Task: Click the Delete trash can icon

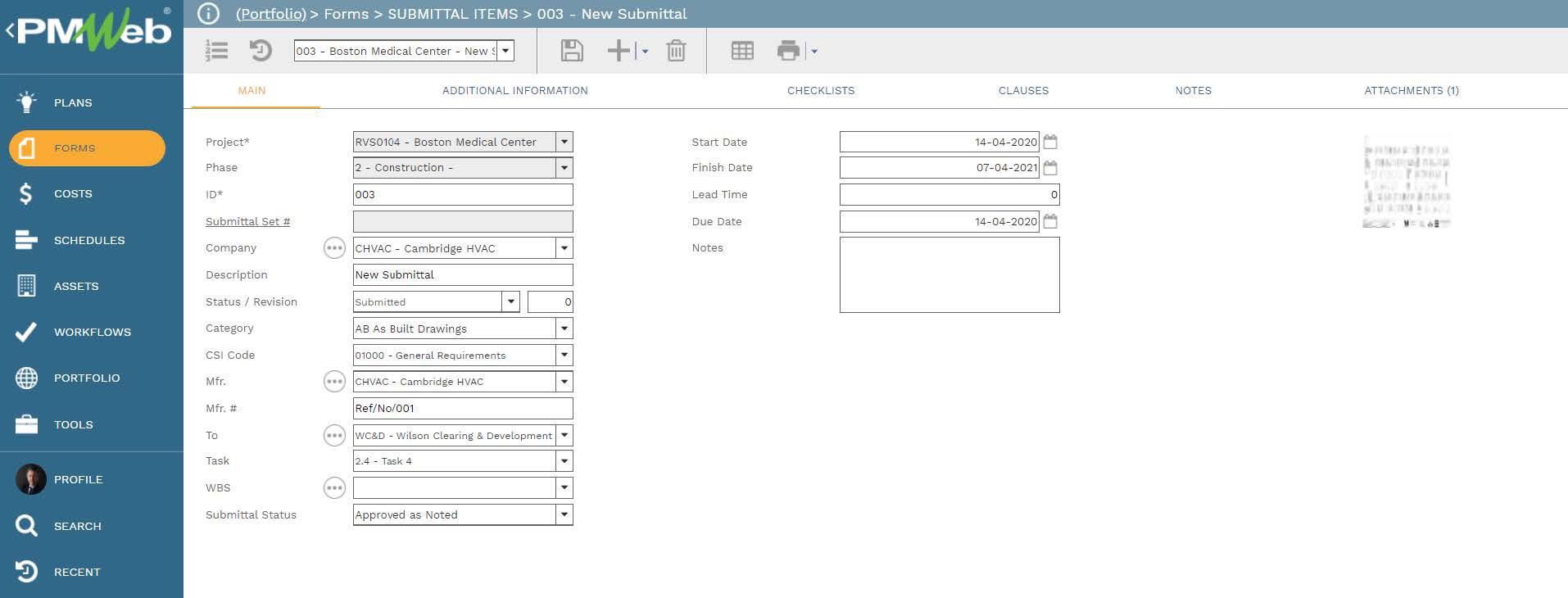Action: (x=676, y=51)
